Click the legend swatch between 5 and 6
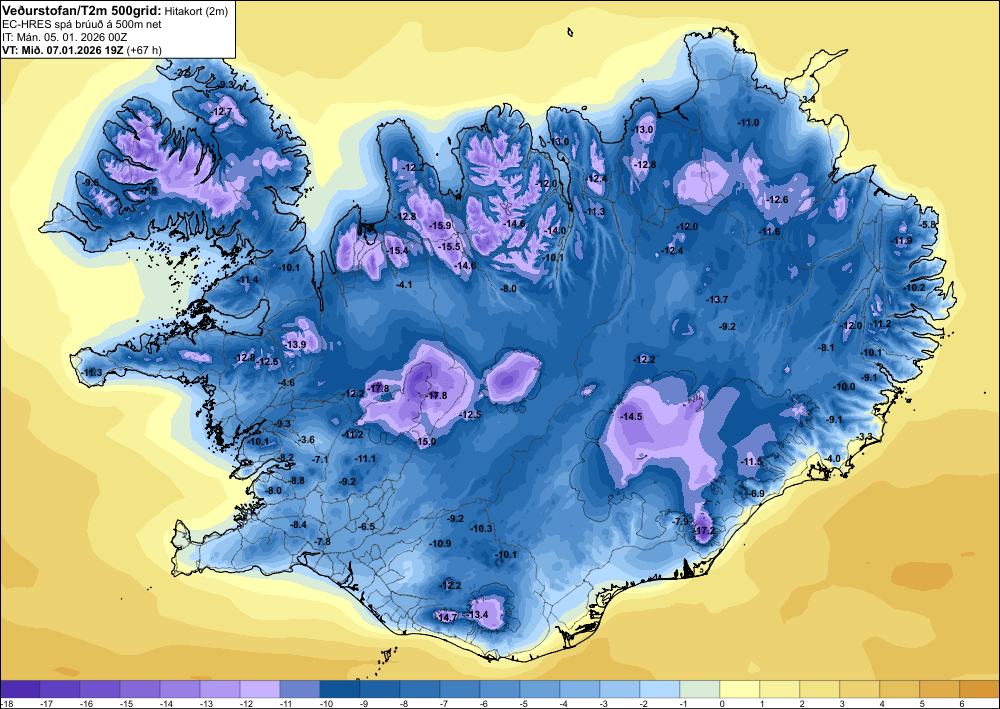The width and height of the screenshot is (1000, 709). tap(939, 689)
